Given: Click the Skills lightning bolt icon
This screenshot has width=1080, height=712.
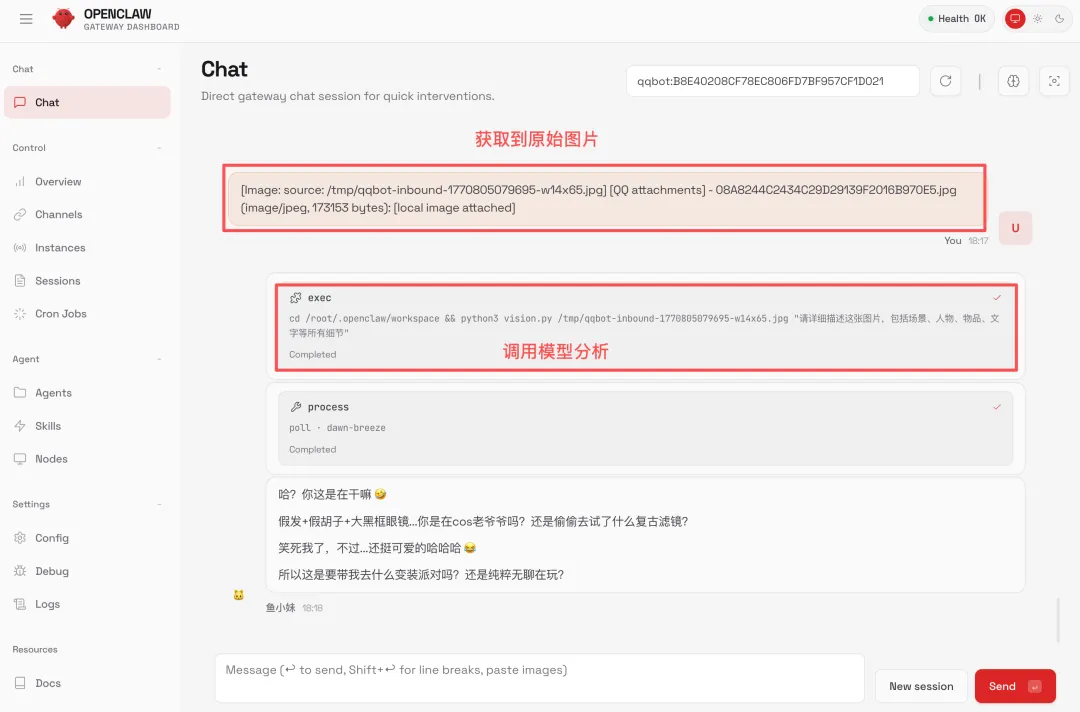Looking at the screenshot, I should [20, 426].
